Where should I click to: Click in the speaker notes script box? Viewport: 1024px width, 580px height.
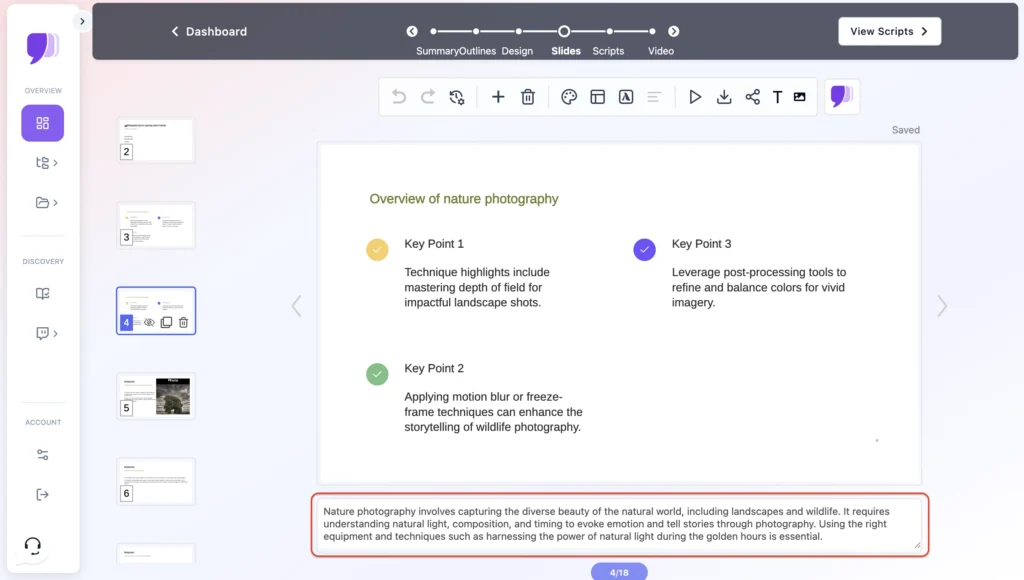coord(619,524)
